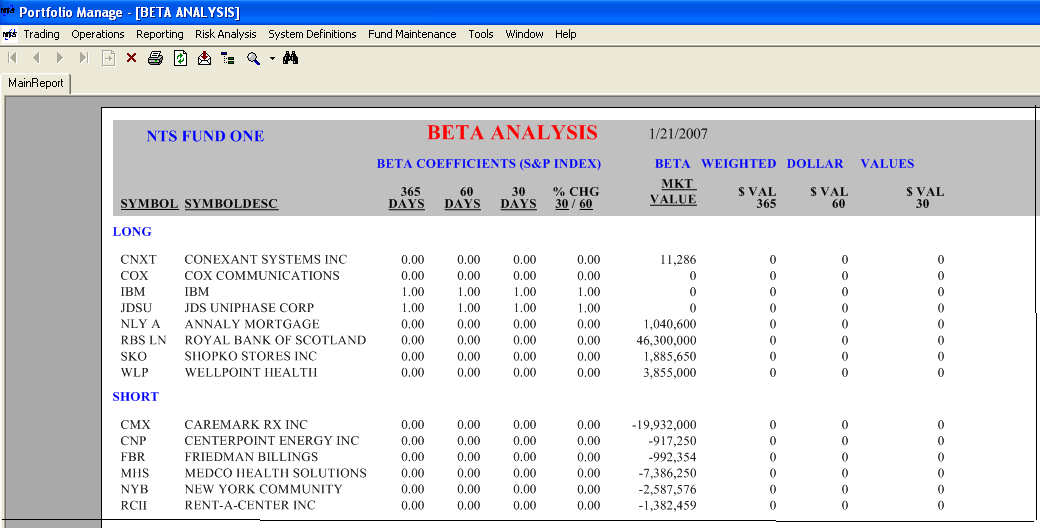Select ANNALY MORTGAGE description
The width and height of the screenshot is (1040, 528).
pyautogui.click(x=252, y=324)
